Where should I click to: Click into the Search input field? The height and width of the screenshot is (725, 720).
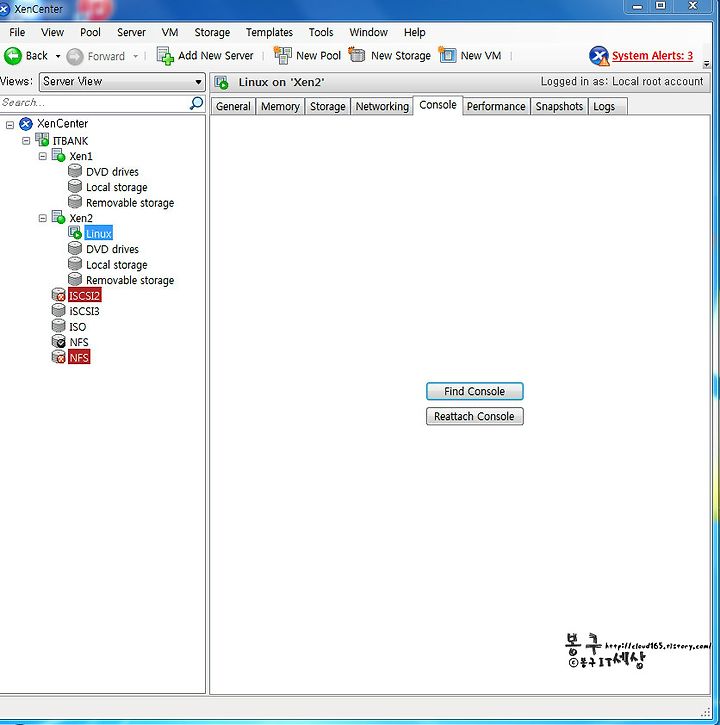pos(94,103)
